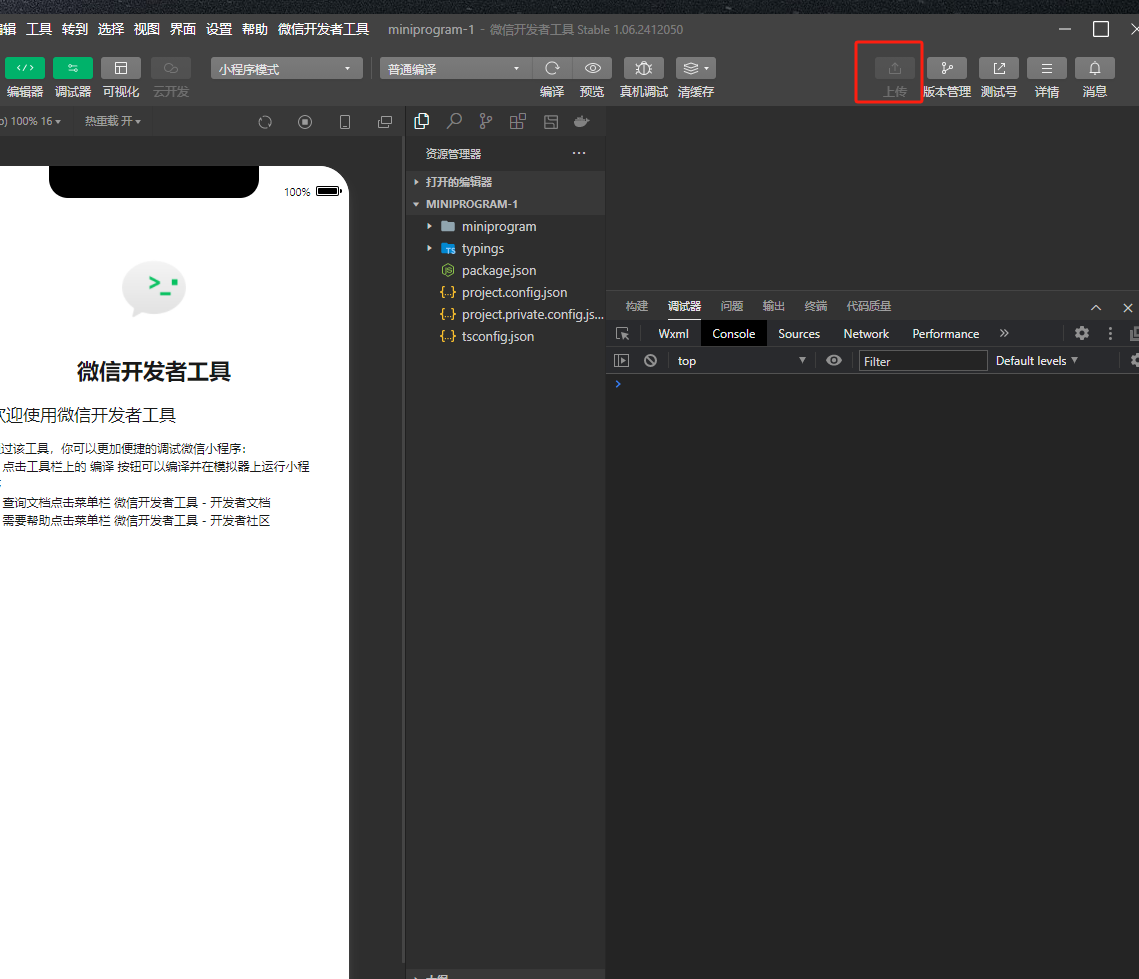This screenshot has width=1139, height=979.
Task: Open the 工具 menu
Action: tap(39, 29)
